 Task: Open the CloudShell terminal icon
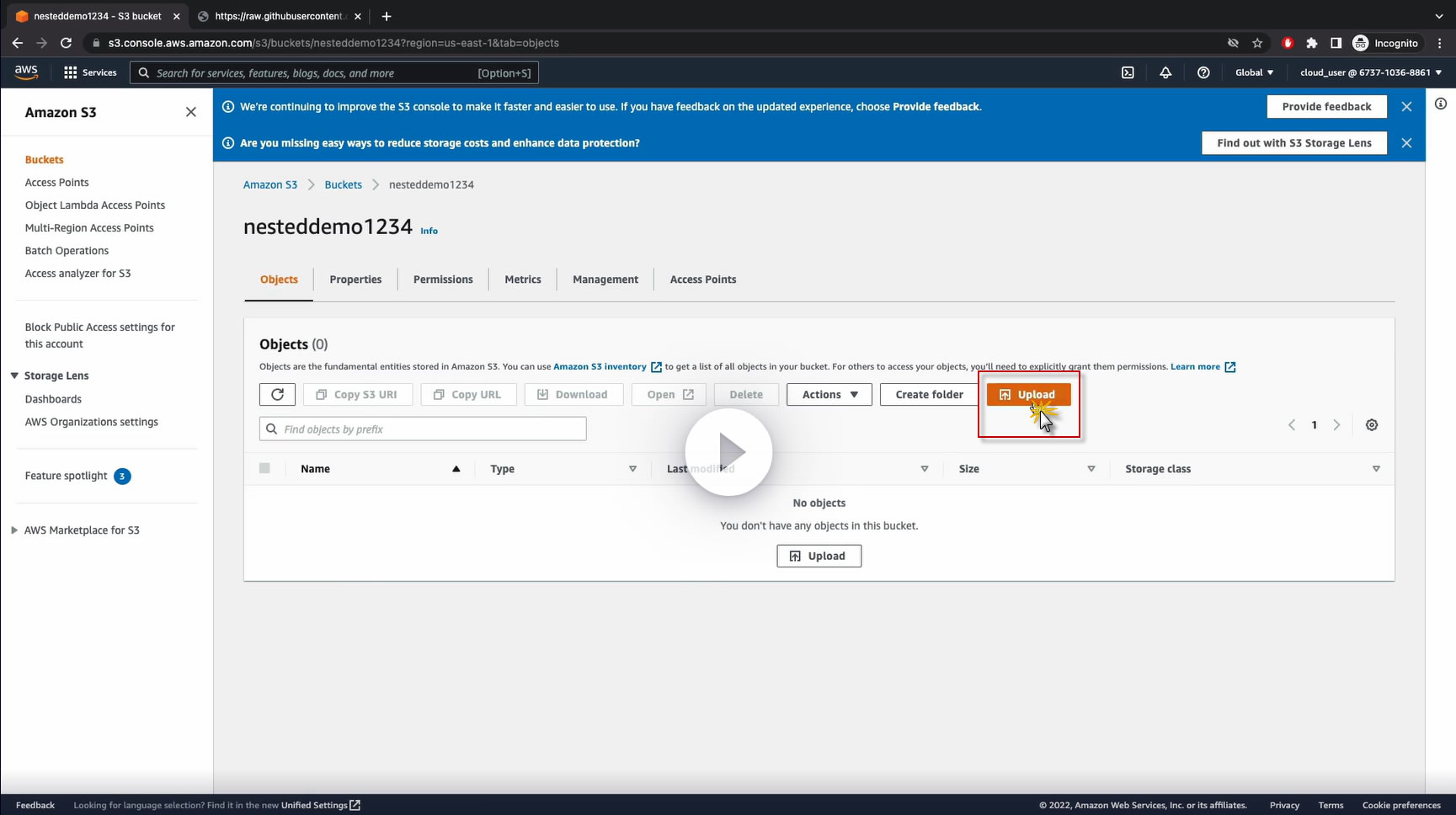(1128, 72)
